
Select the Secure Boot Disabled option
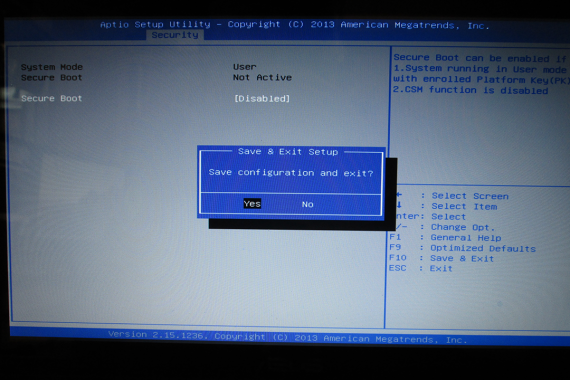[x=262, y=99]
